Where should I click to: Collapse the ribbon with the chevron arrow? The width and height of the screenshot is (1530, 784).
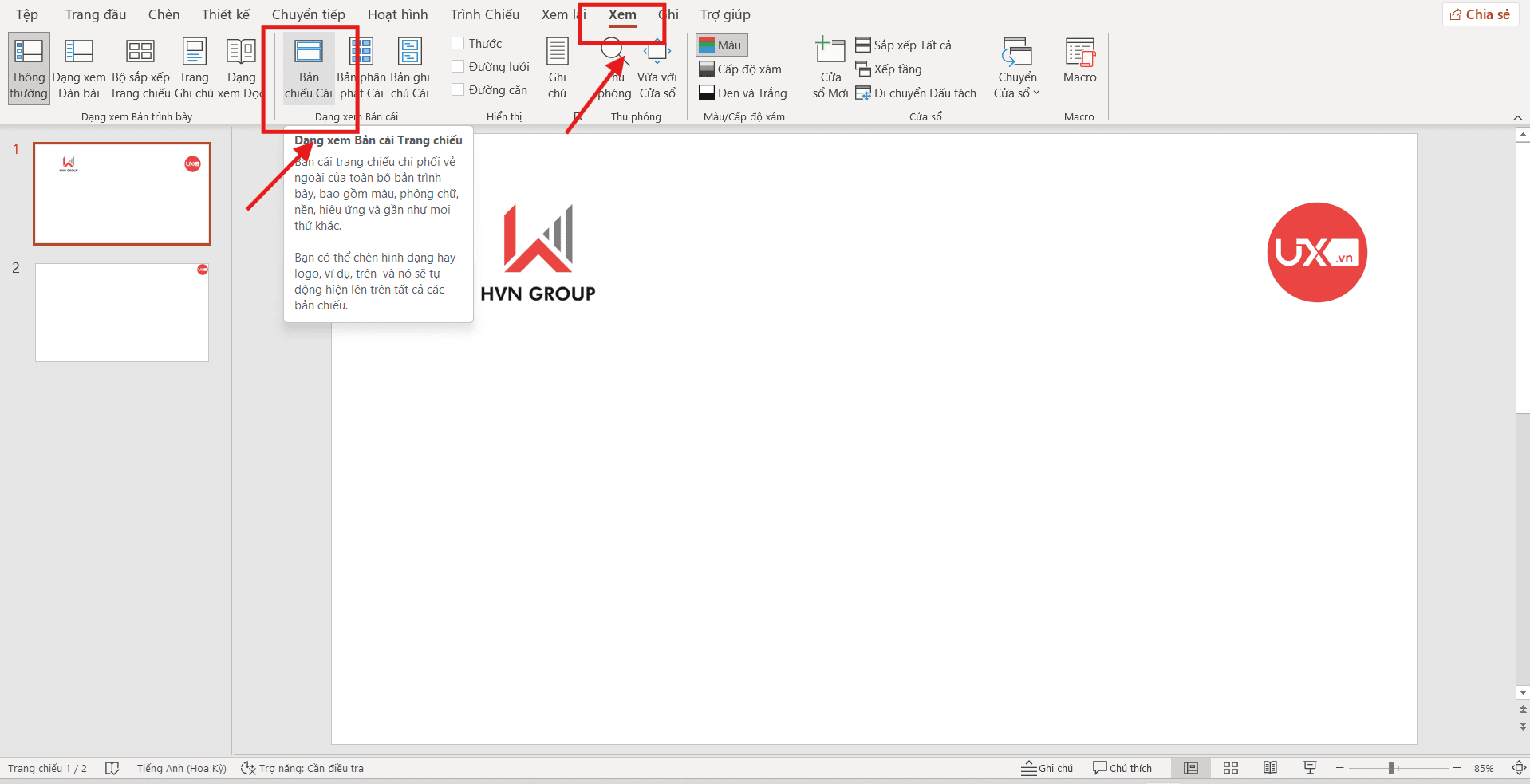coord(1517,118)
